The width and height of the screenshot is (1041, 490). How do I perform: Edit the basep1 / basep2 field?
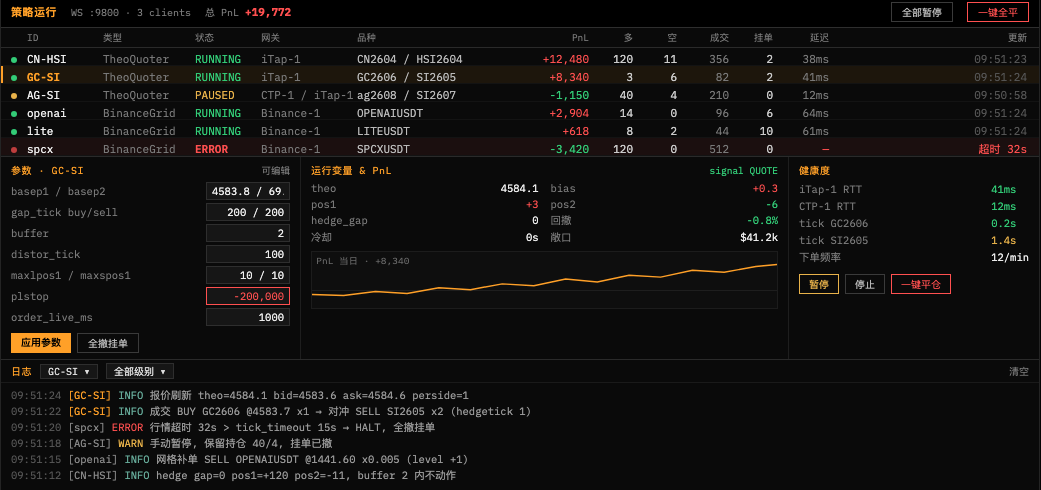click(248, 192)
